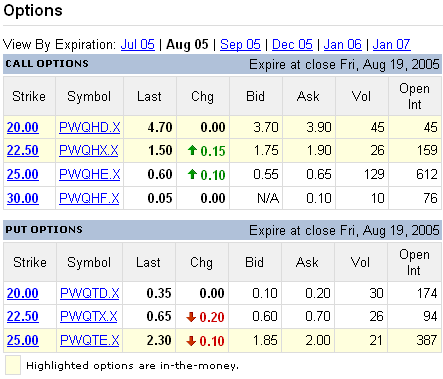Click put strike 25.00 next to PWQTE.X
The height and width of the screenshot is (379, 443).
(23, 340)
